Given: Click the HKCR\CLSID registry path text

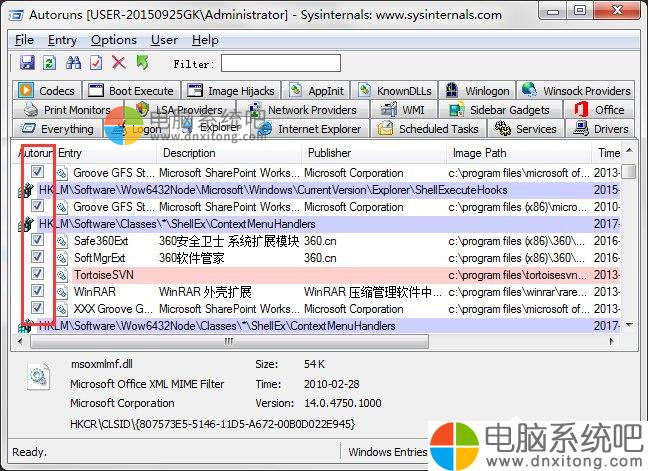Looking at the screenshot, I should pyautogui.click(x=212, y=424).
